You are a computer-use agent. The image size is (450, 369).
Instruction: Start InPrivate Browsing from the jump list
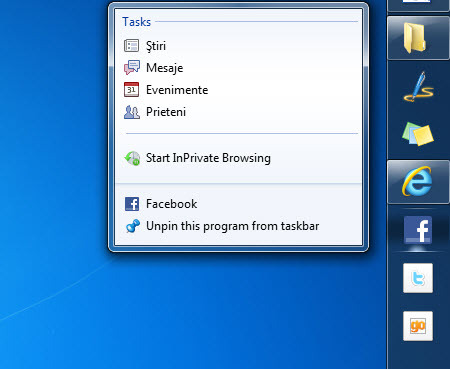tap(238, 158)
